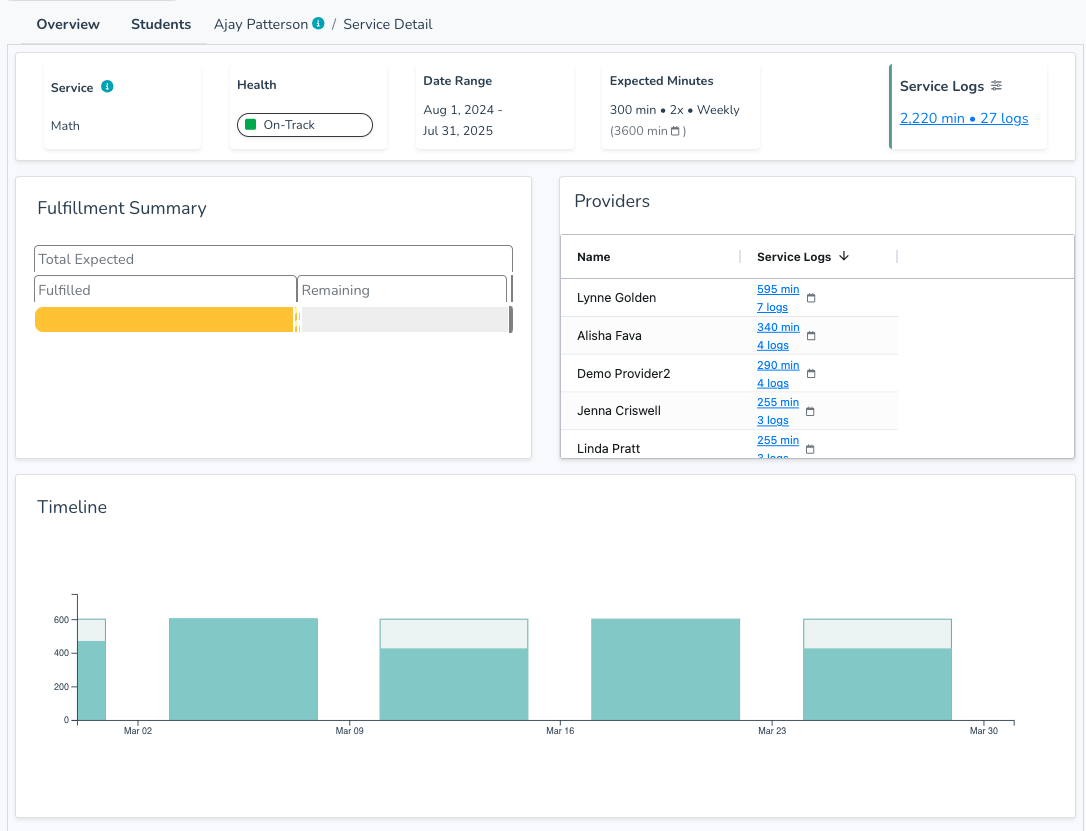
Task: Switch to the Students tab
Action: [x=161, y=24]
